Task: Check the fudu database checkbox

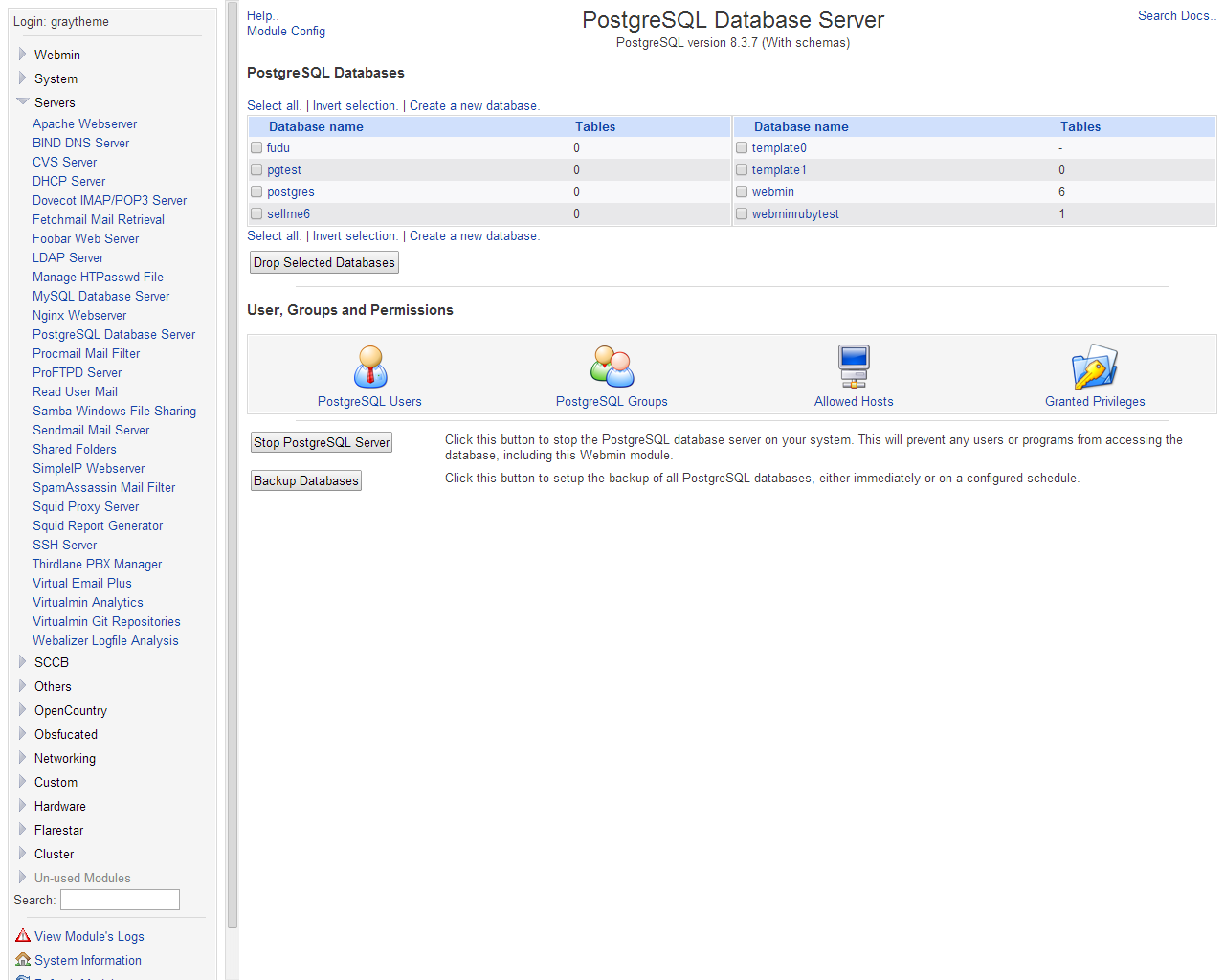Action: [256, 148]
